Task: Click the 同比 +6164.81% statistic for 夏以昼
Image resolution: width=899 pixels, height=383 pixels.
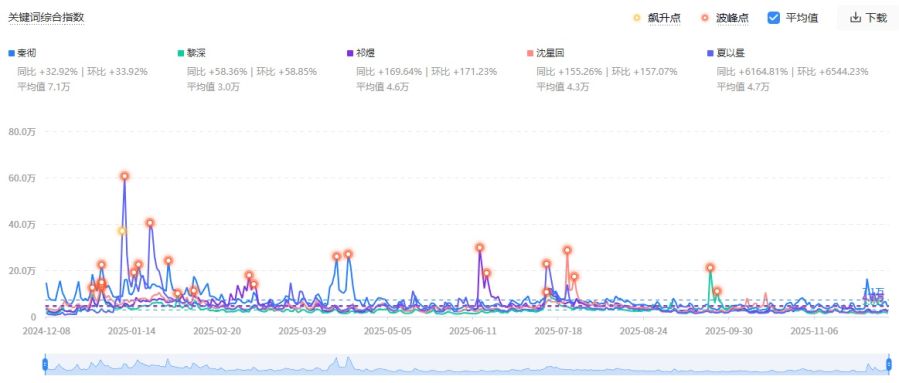Action: coord(752,72)
